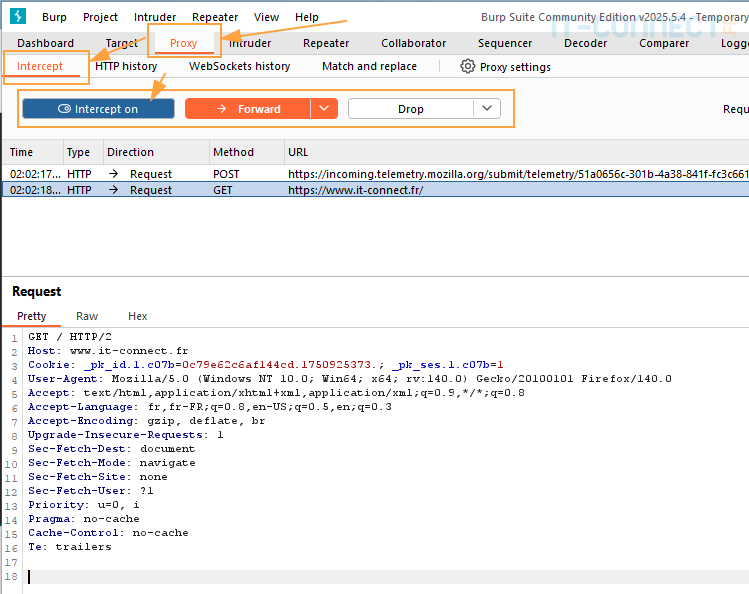Open Proxy settings gear icon
This screenshot has width=749, height=594.
coord(468,66)
